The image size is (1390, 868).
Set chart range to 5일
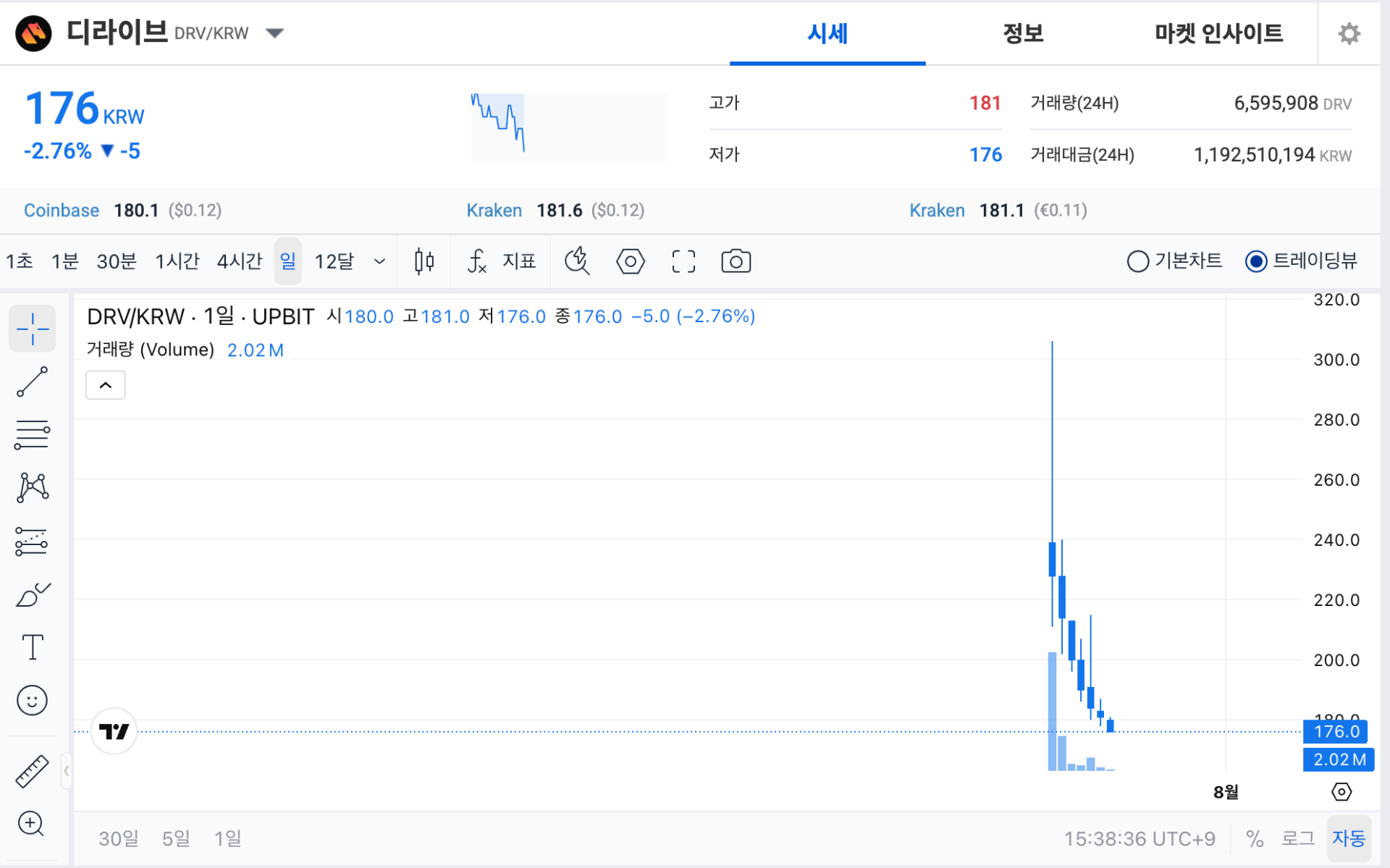click(176, 838)
